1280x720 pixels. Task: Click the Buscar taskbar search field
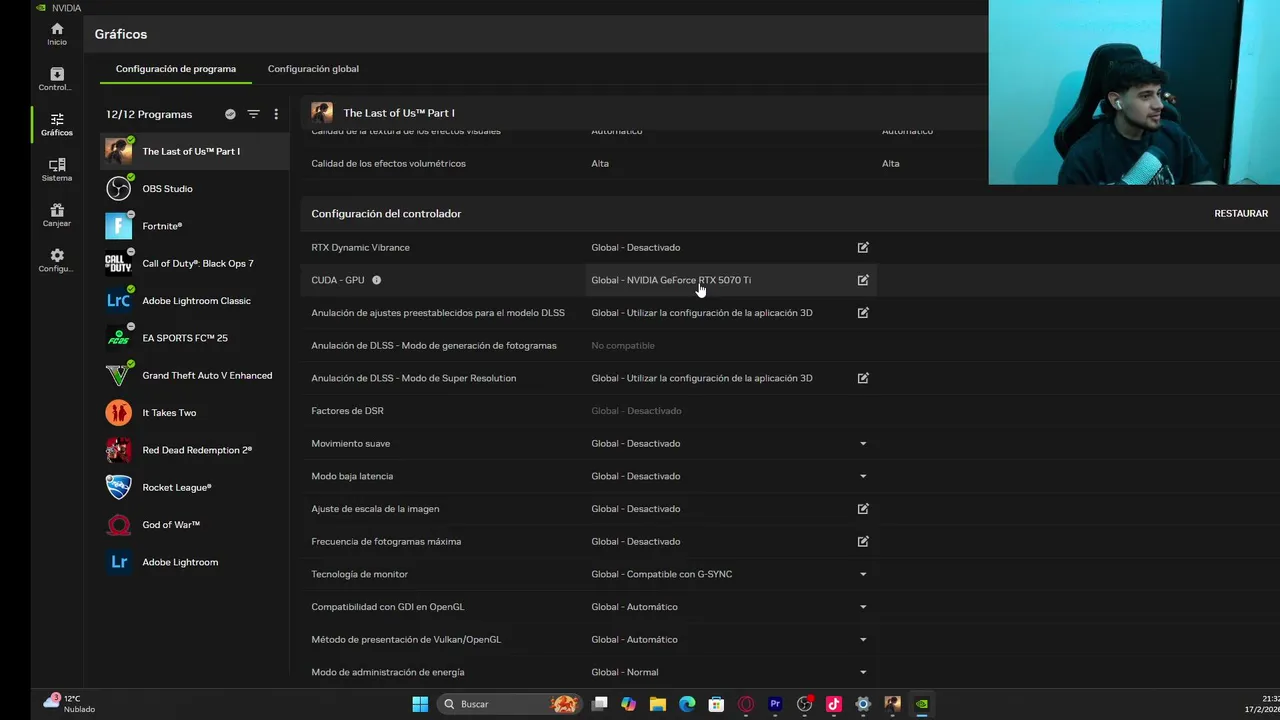pyautogui.click(x=511, y=704)
